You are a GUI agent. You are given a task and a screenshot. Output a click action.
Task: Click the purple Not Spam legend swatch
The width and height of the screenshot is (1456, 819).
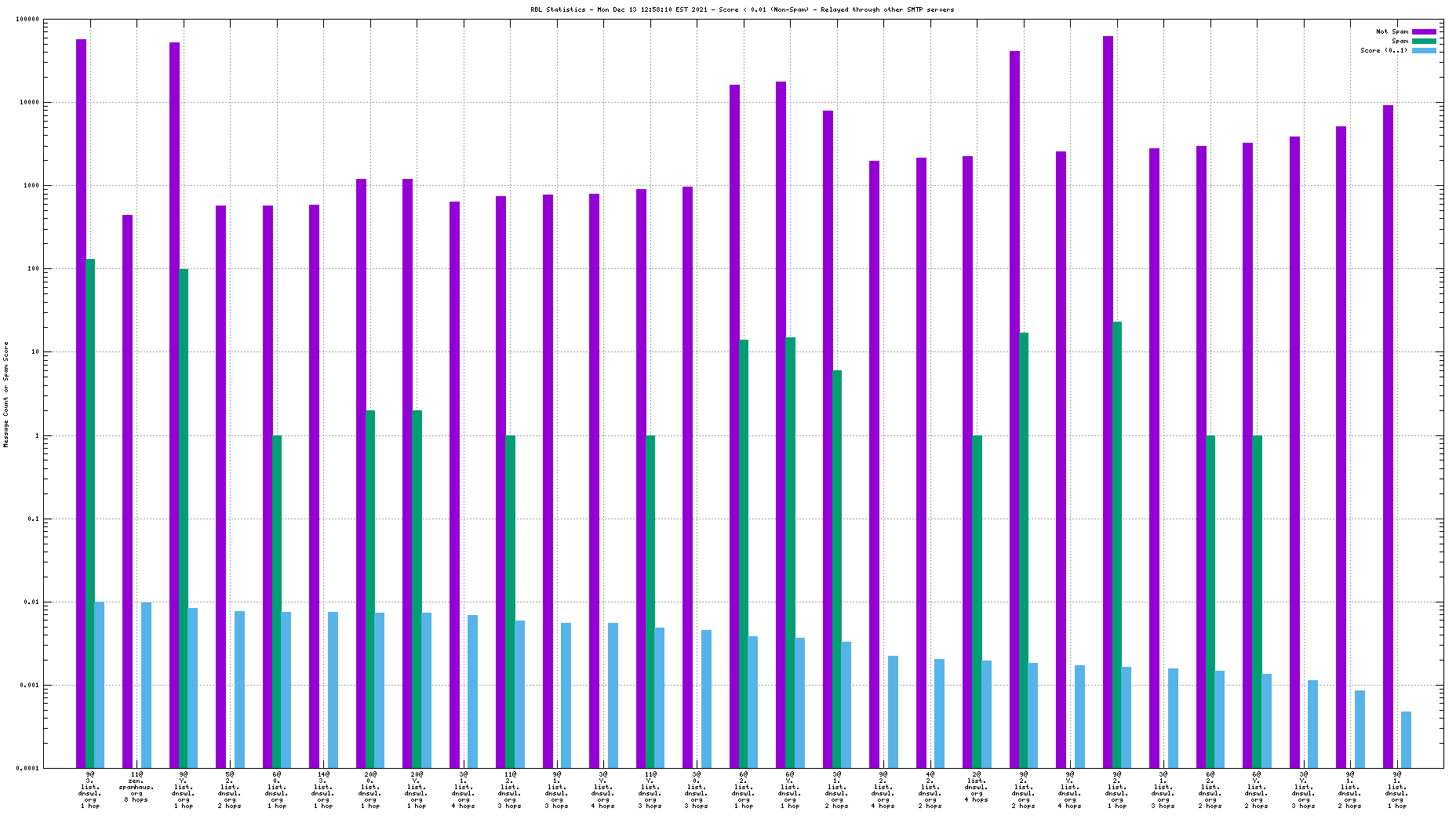point(1424,31)
